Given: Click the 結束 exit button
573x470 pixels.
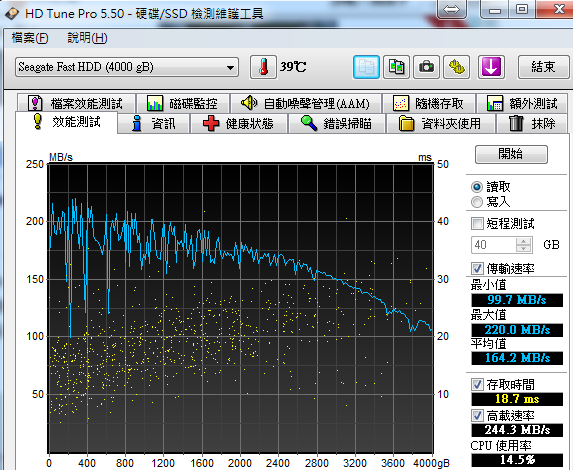Looking at the screenshot, I should [543, 67].
